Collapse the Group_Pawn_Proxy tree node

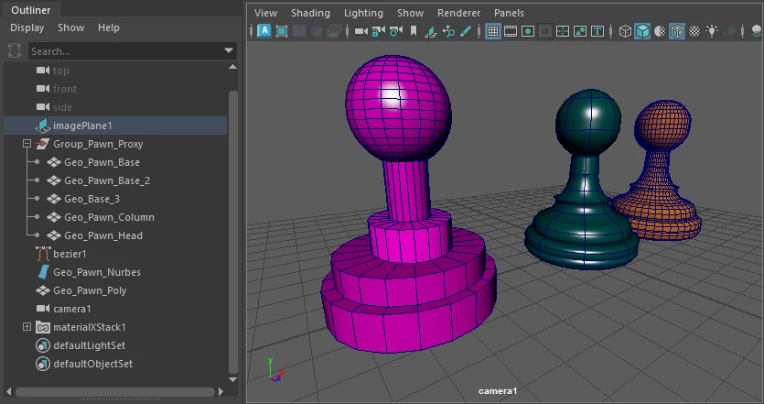(27, 144)
